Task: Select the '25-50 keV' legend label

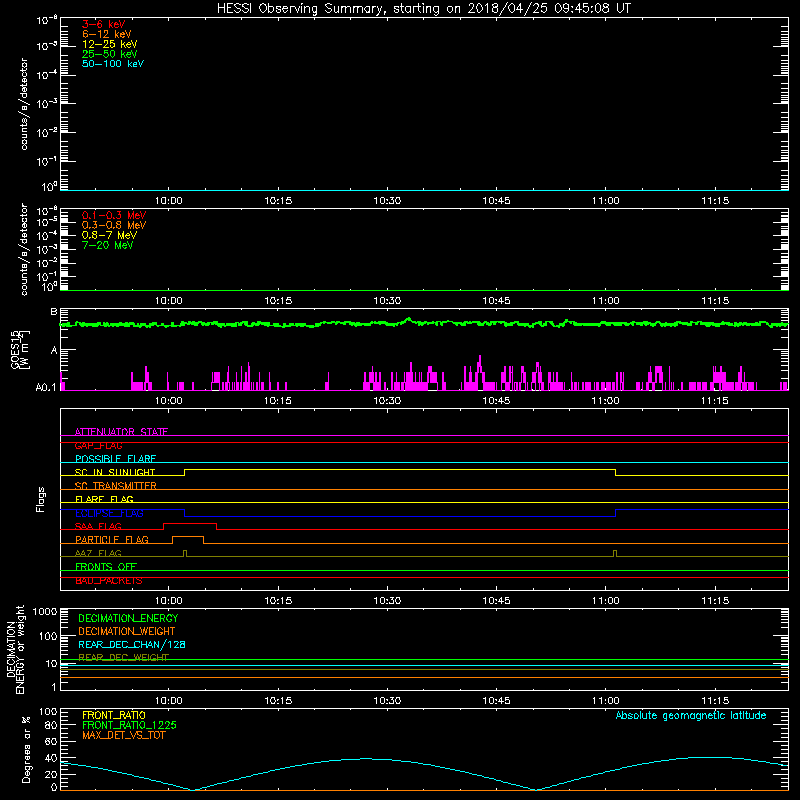Action: tap(109, 54)
